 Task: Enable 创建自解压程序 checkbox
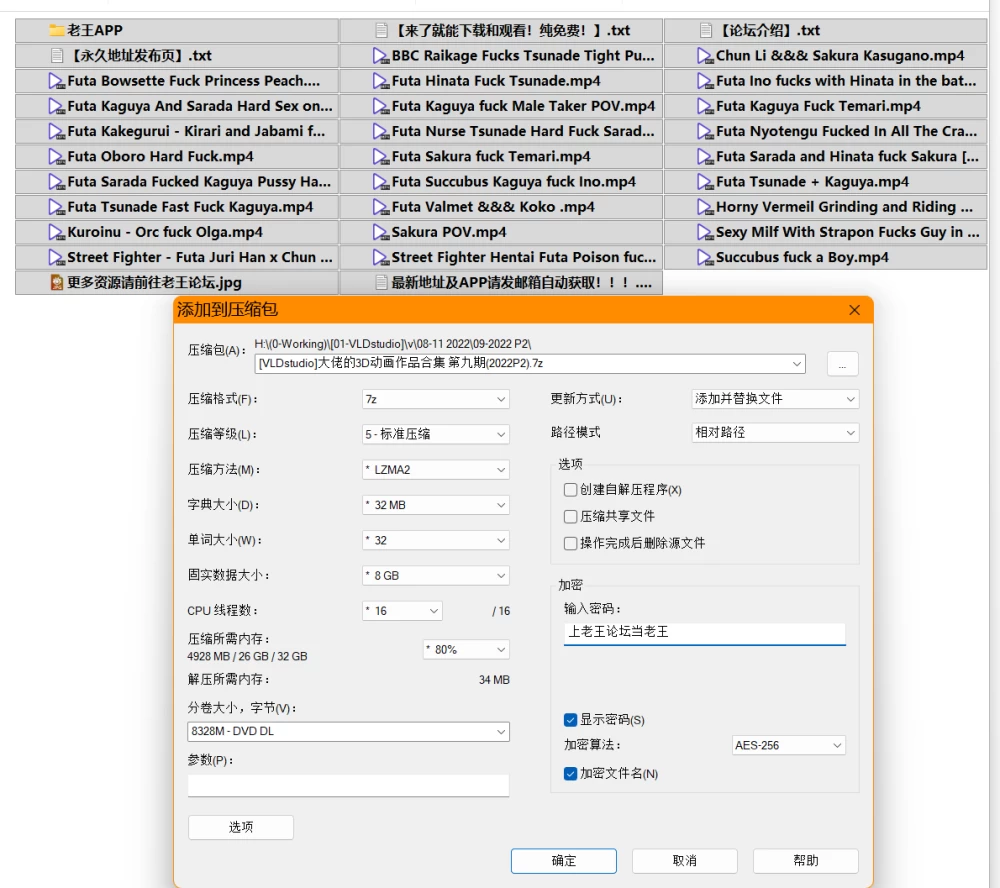tap(570, 490)
